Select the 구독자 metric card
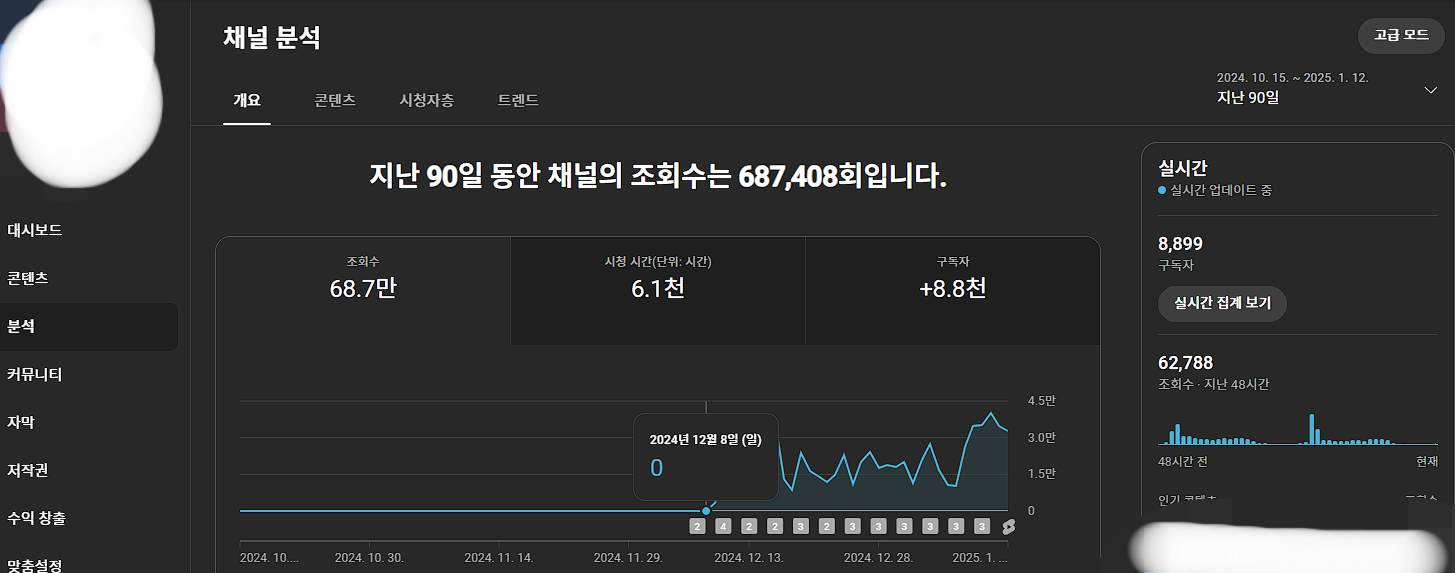1455x573 pixels. click(952, 280)
